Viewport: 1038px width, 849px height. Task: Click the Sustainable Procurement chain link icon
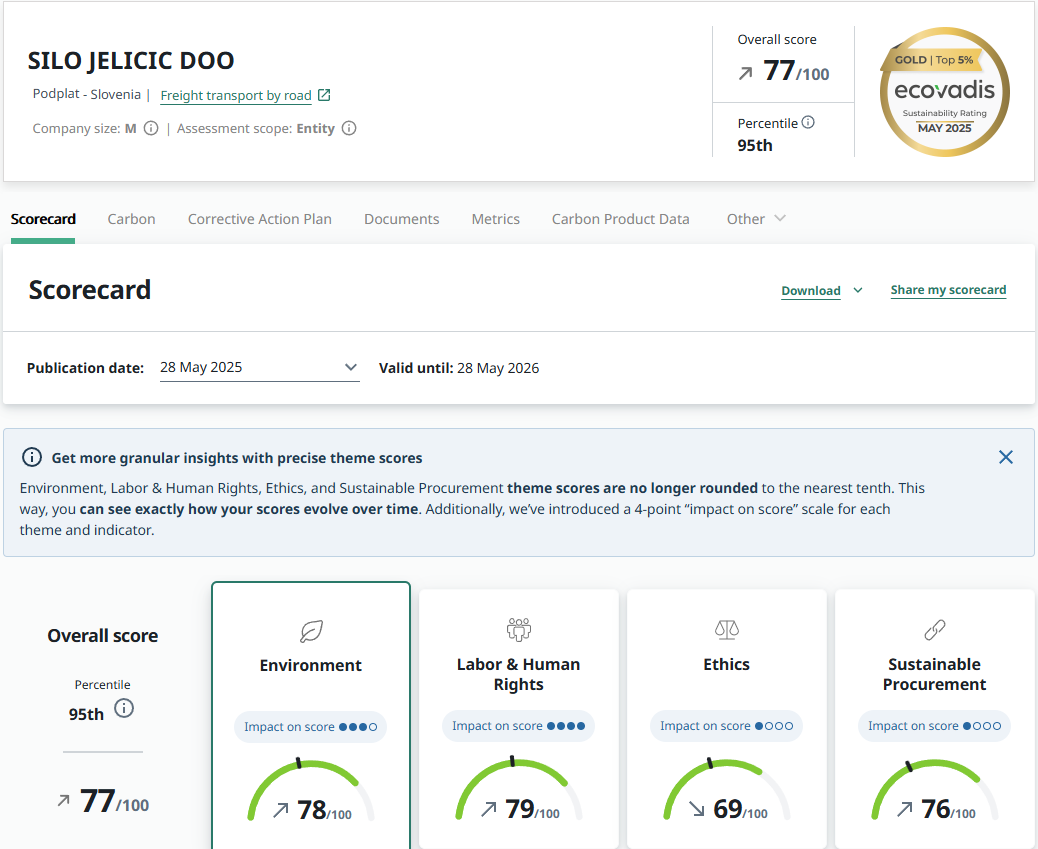click(x=935, y=630)
